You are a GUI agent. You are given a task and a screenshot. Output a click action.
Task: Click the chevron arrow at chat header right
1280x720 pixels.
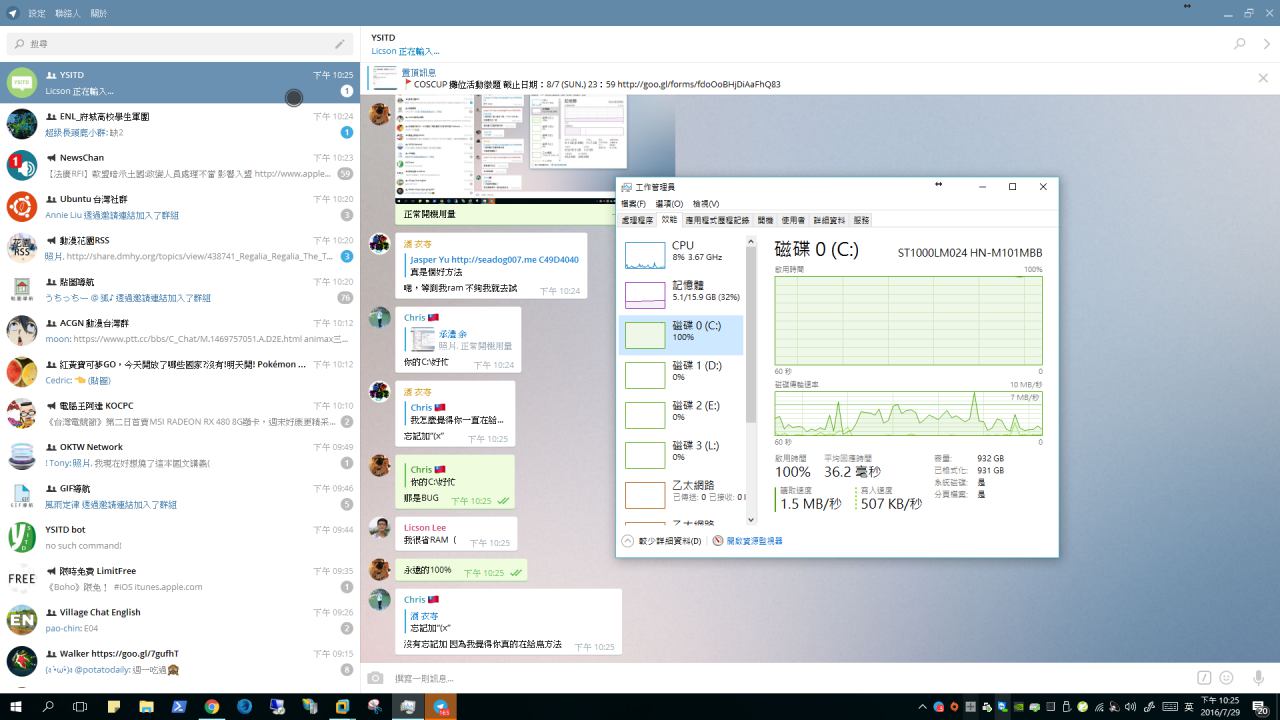coord(1266,44)
